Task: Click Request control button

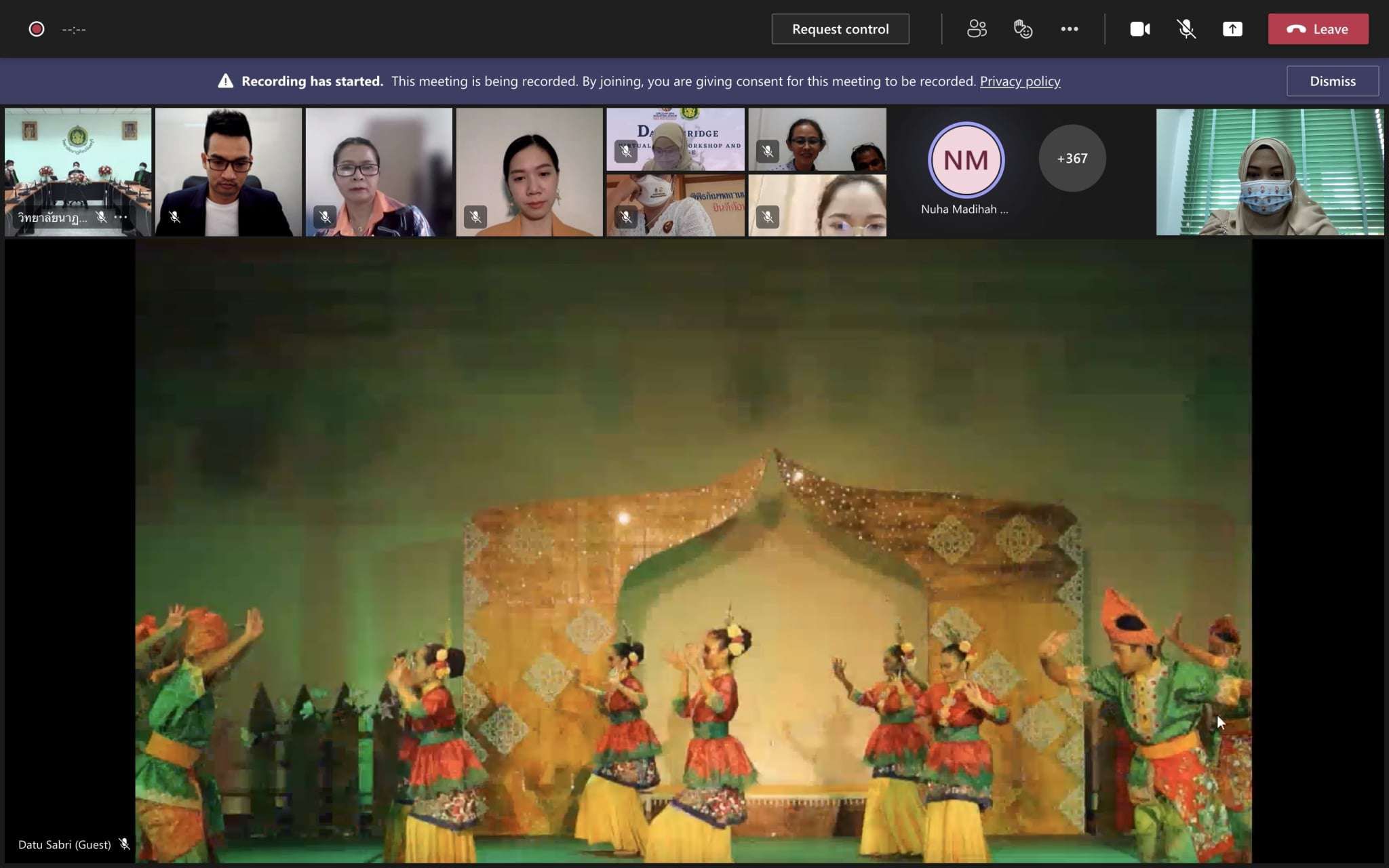Action: [840, 29]
